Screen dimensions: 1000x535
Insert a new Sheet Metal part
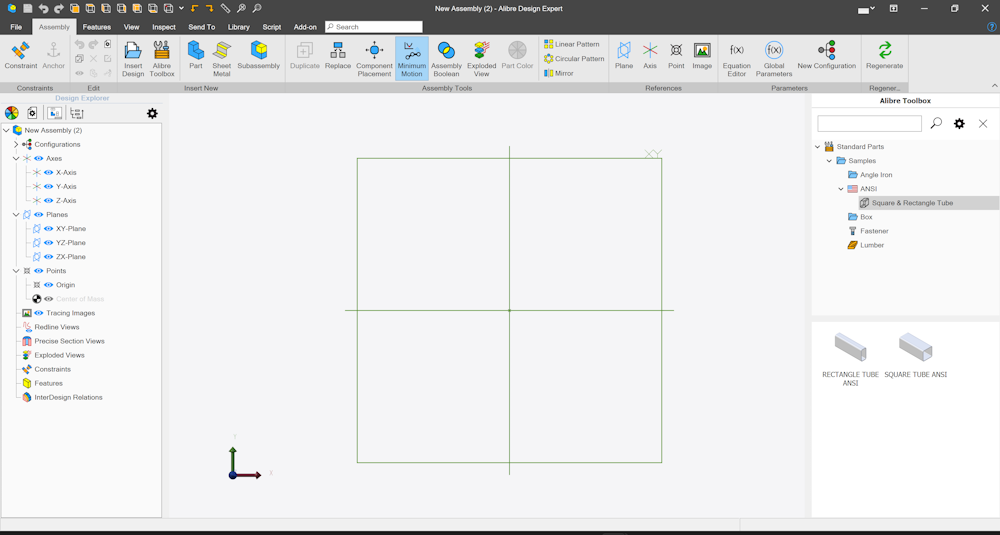coord(221,59)
